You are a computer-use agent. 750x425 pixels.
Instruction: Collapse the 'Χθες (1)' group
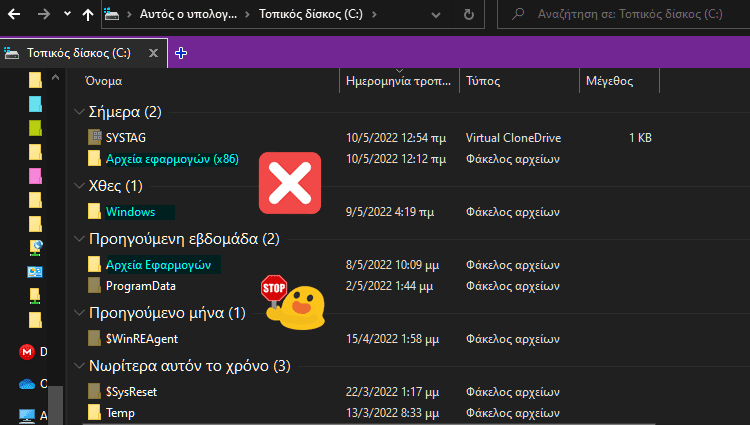pyautogui.click(x=79, y=186)
